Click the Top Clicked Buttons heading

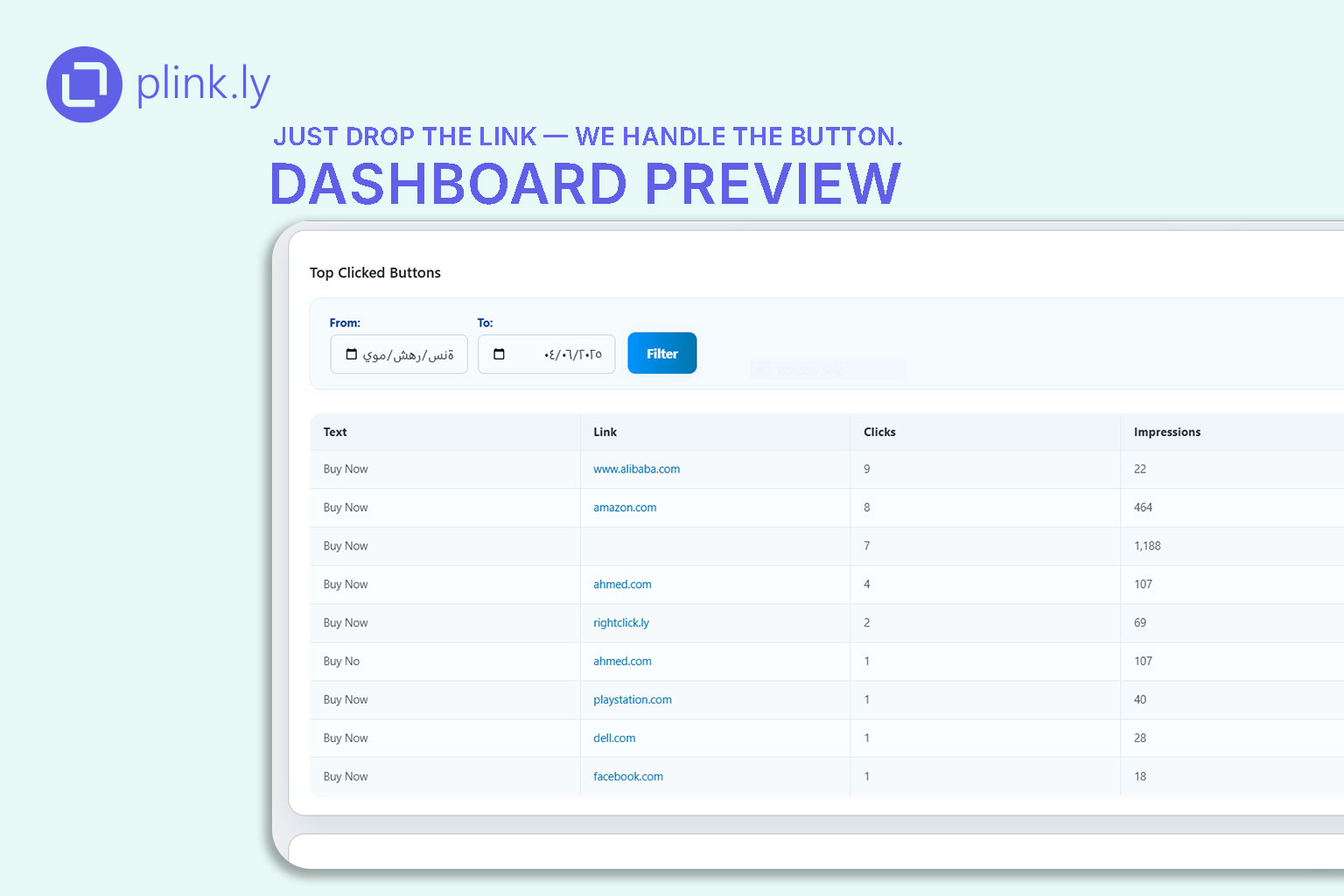click(x=375, y=273)
